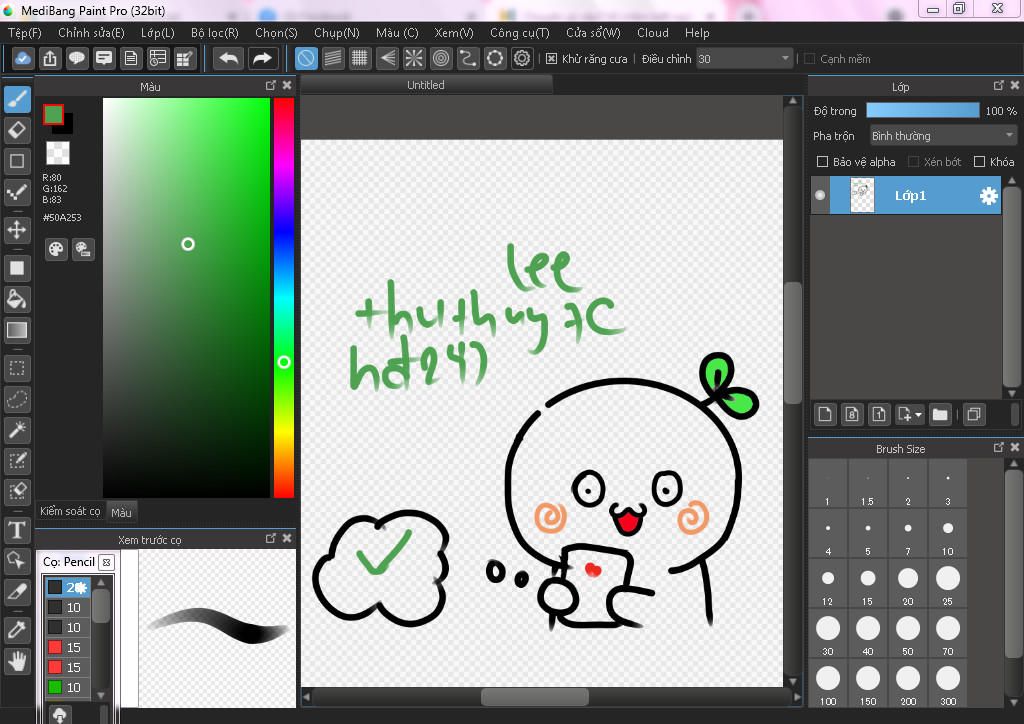Viewport: 1024px width, 724px height.
Task: Toggle Khử răng cưa checkbox
Action: coord(552,59)
